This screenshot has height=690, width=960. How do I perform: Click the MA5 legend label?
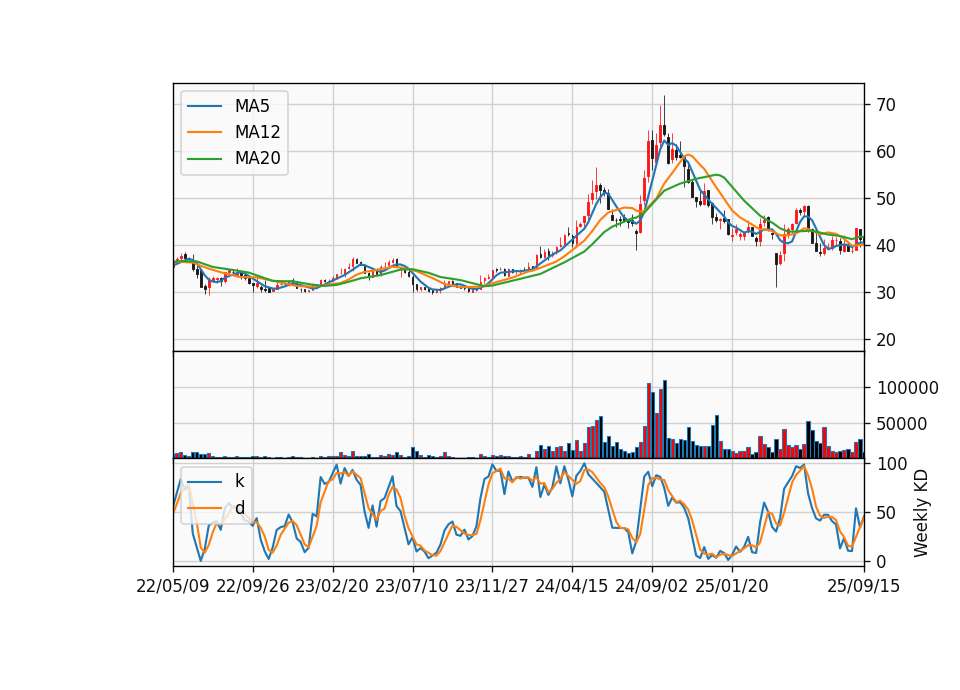[252, 106]
